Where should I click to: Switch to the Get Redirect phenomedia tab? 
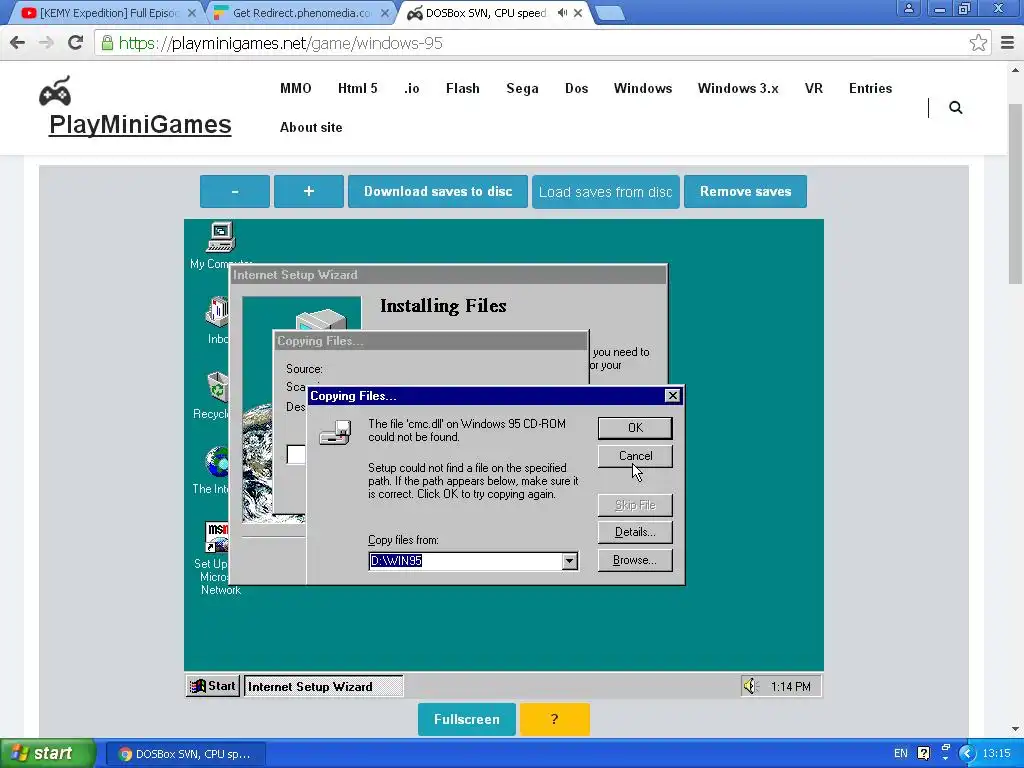point(302,12)
